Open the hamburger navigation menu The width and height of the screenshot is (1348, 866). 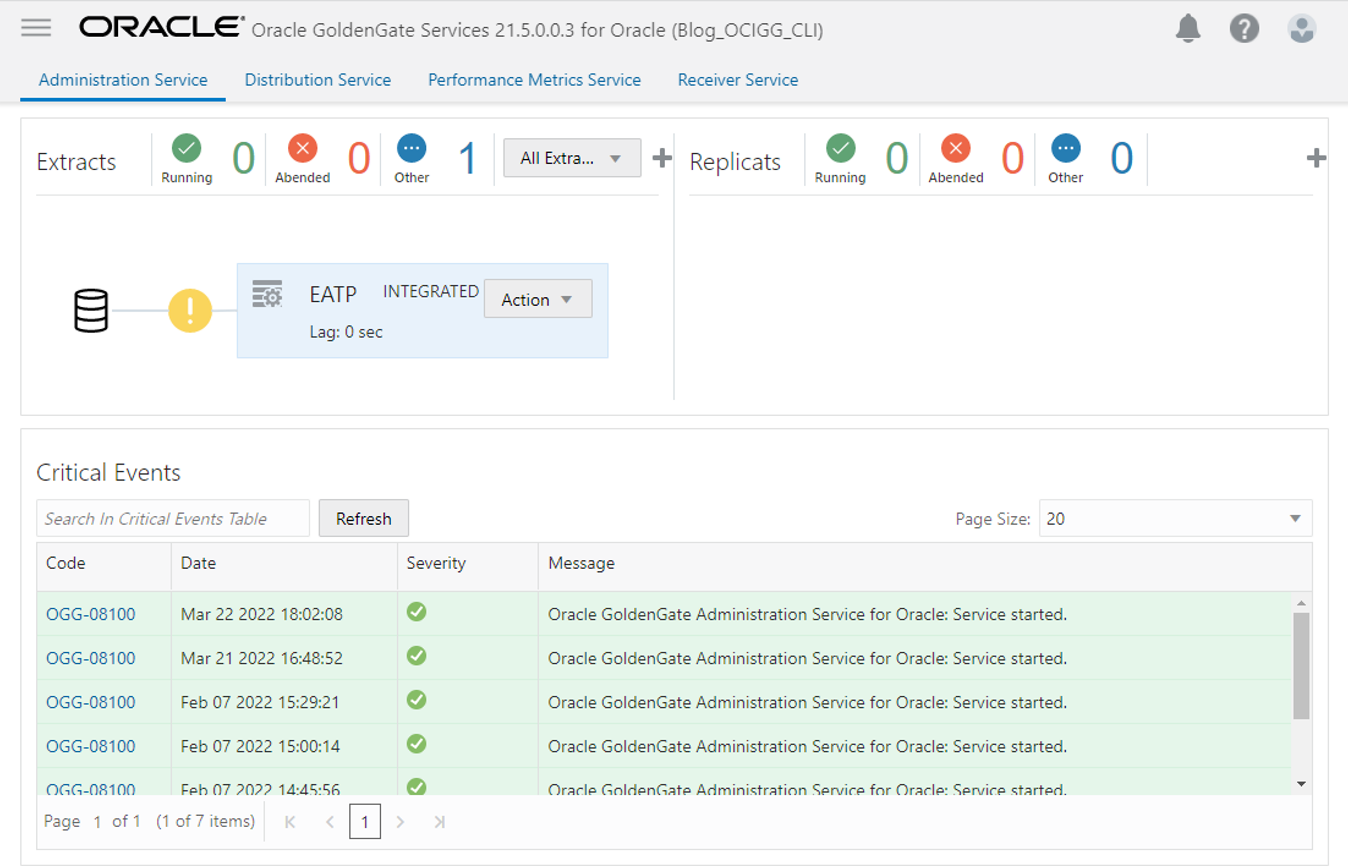[x=36, y=27]
